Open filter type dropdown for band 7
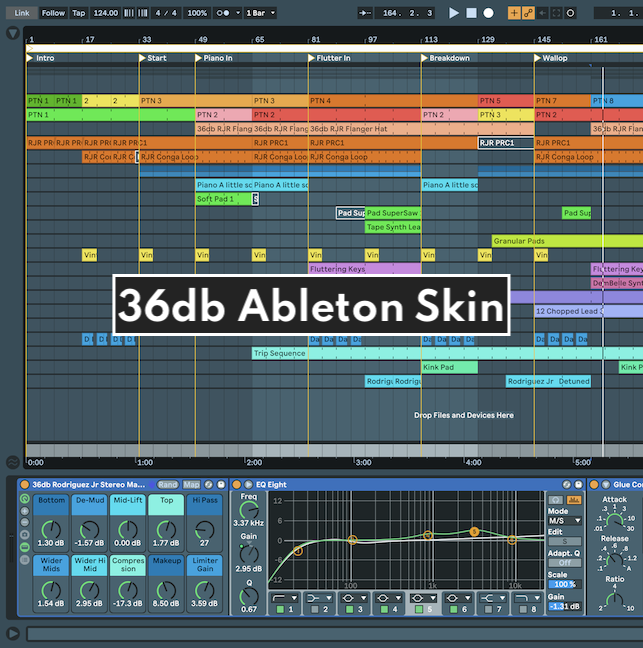The image size is (643, 648). coord(493,598)
